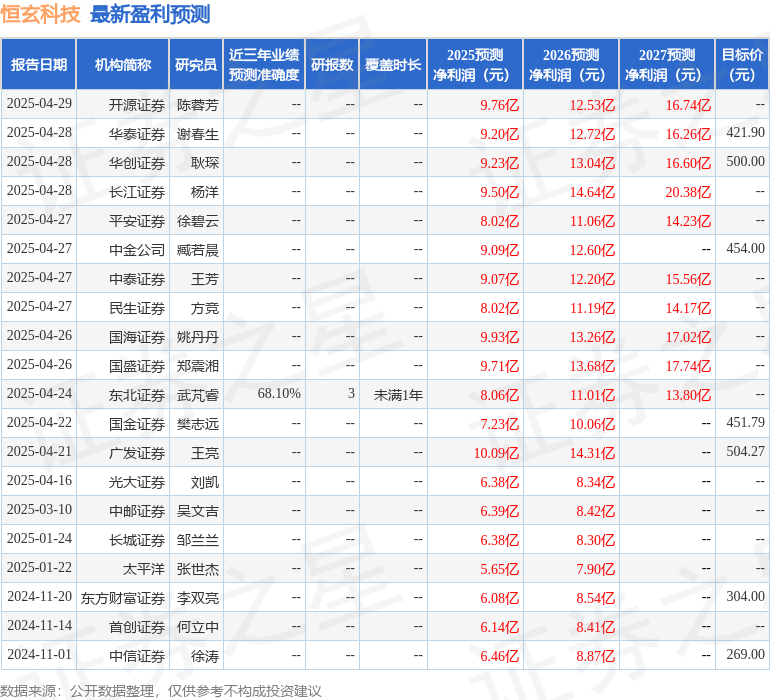Click the 451.79 target price
The width and height of the screenshot is (770, 700).
click(745, 422)
